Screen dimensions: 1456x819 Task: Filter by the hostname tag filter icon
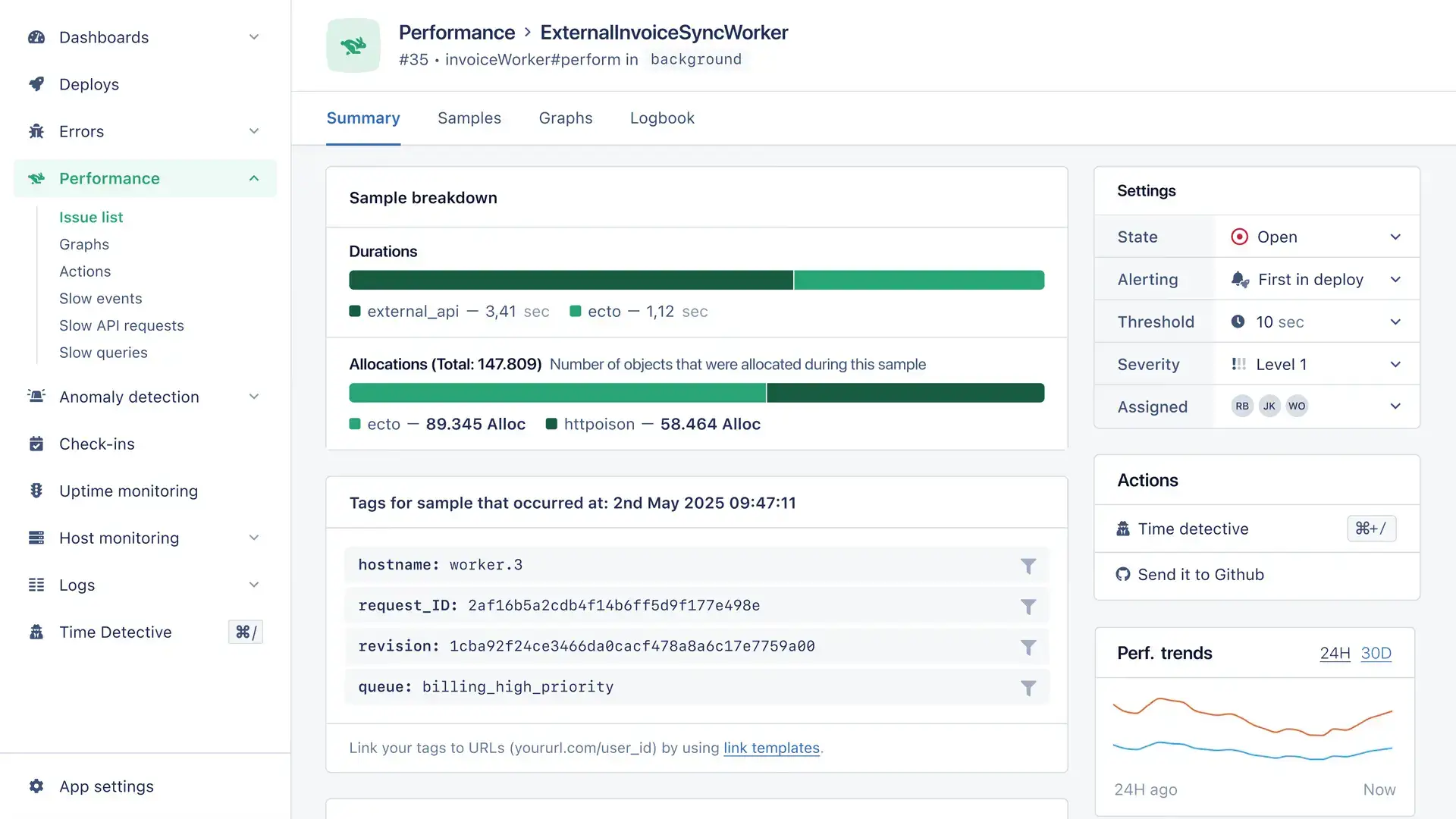click(x=1028, y=565)
